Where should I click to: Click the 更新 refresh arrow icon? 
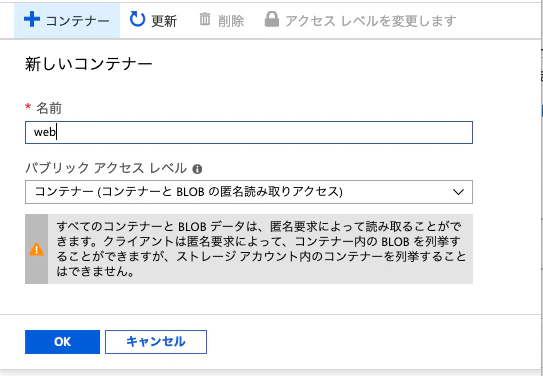(x=137, y=19)
